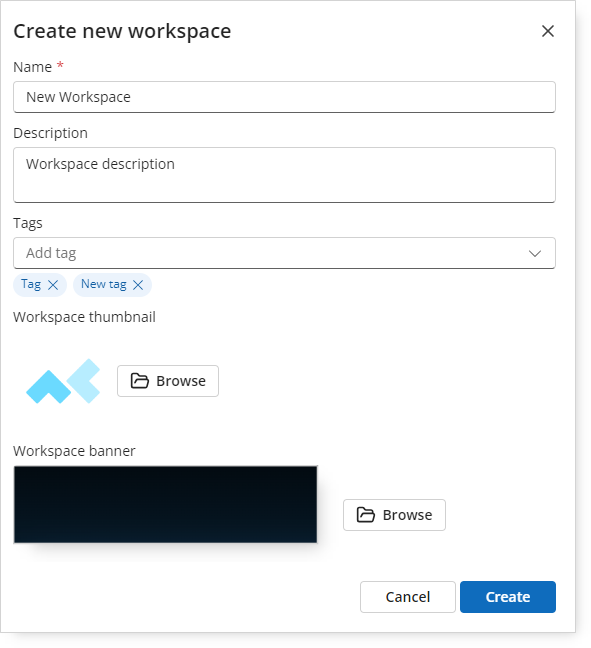
Task: Click folder icon beside banner Browse
Action: [x=366, y=515]
